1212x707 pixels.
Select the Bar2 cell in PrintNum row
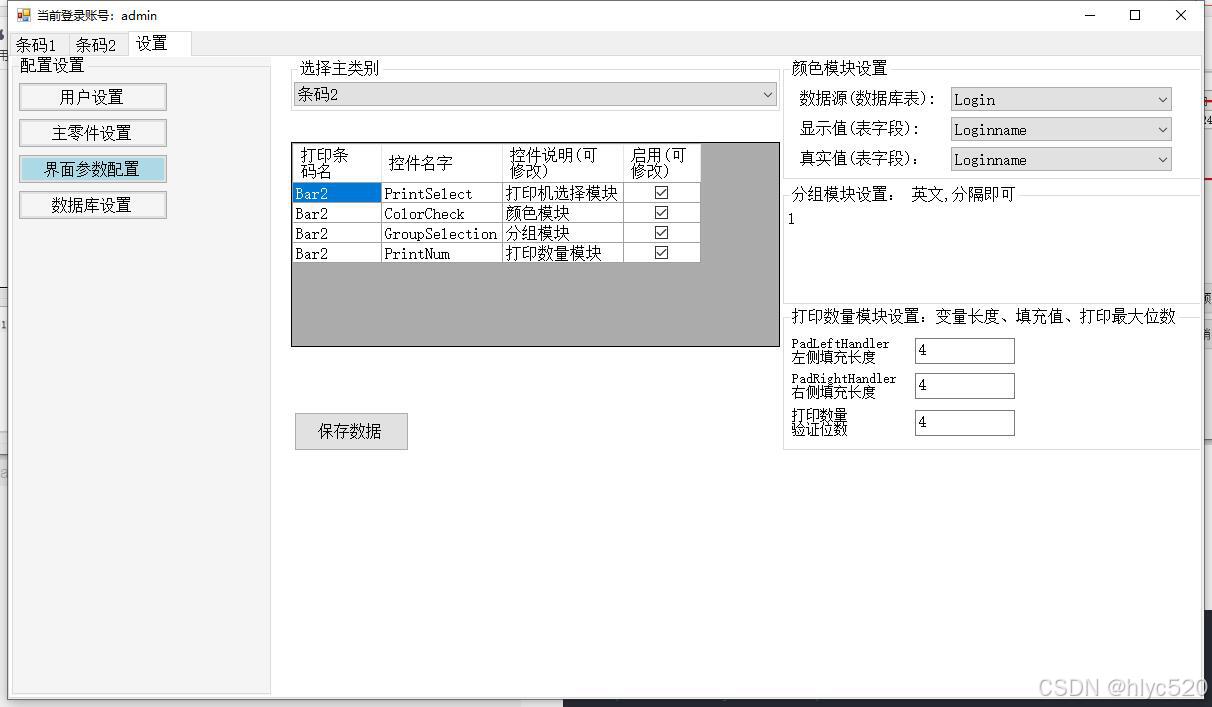pyautogui.click(x=337, y=253)
